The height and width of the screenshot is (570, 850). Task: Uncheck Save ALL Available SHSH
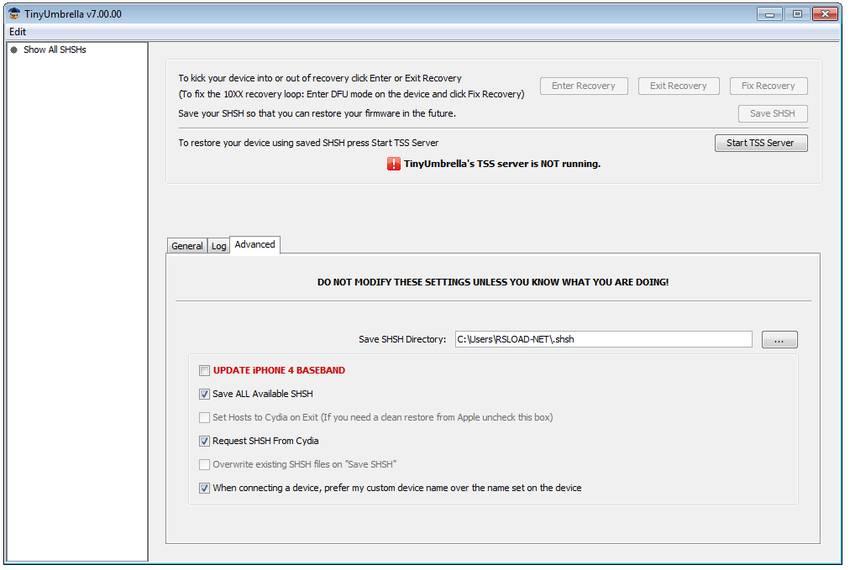(204, 394)
